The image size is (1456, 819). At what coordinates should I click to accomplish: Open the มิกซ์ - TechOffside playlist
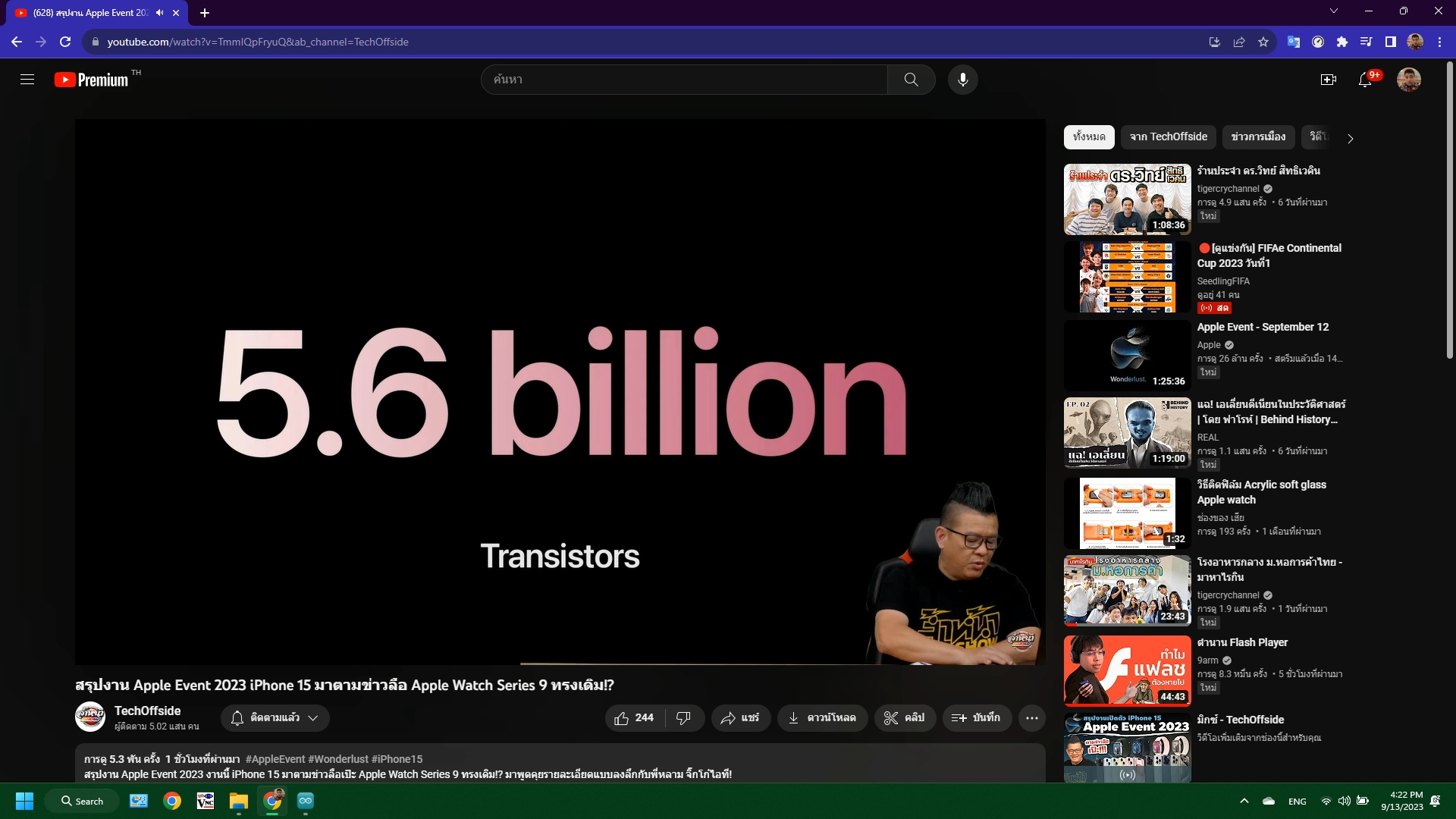tap(1127, 748)
